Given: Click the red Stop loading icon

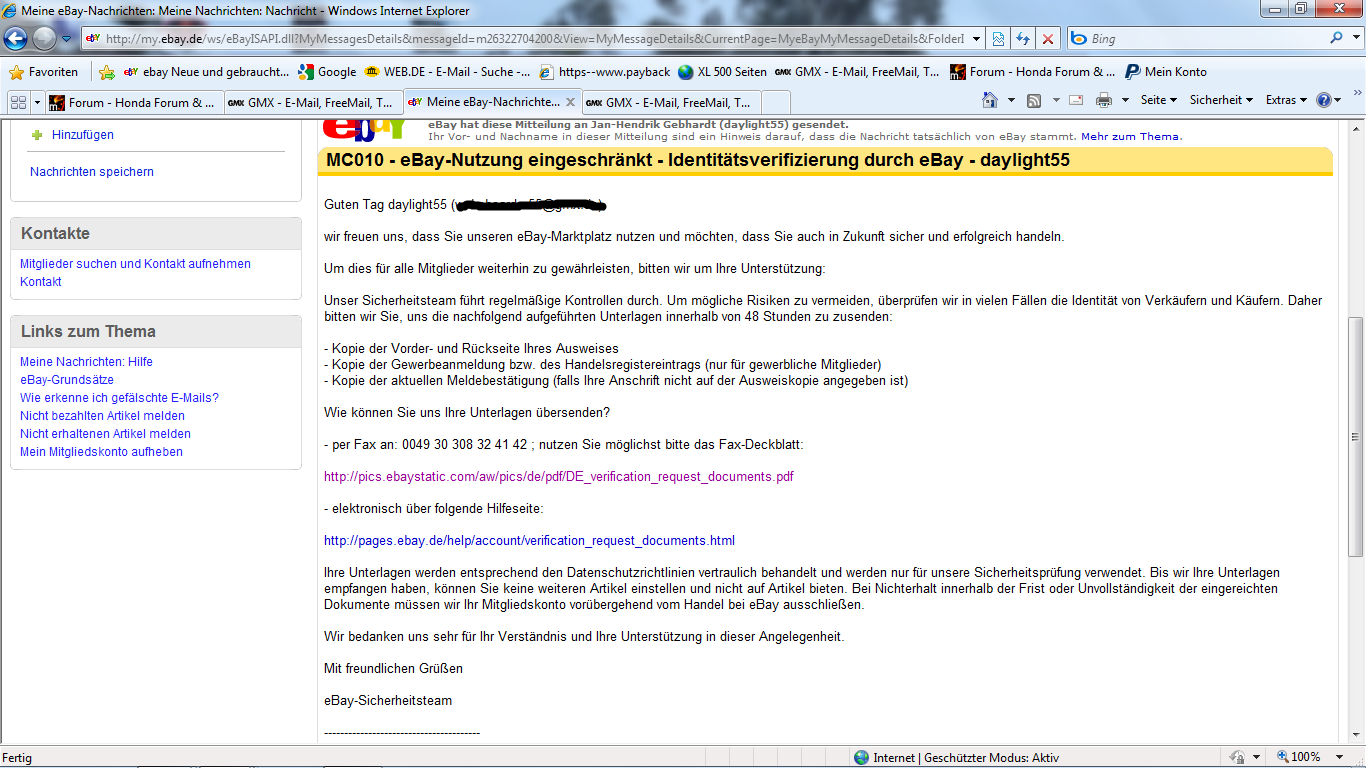Looking at the screenshot, I should pyautogui.click(x=1047, y=38).
